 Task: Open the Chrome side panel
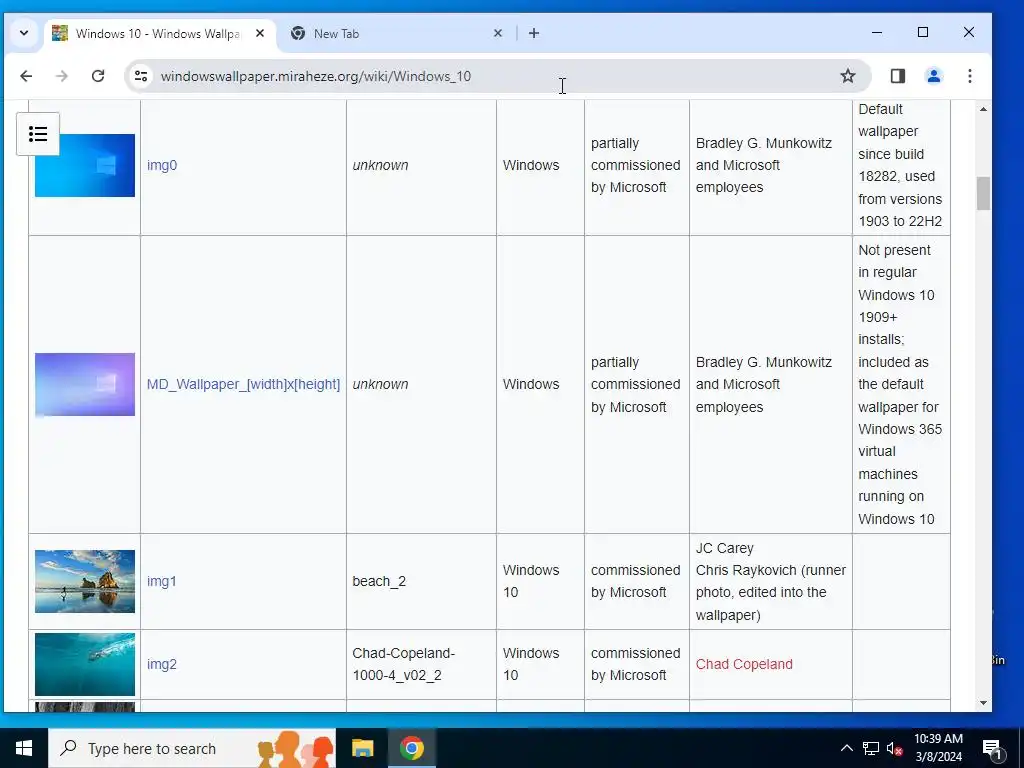pyautogui.click(x=898, y=76)
